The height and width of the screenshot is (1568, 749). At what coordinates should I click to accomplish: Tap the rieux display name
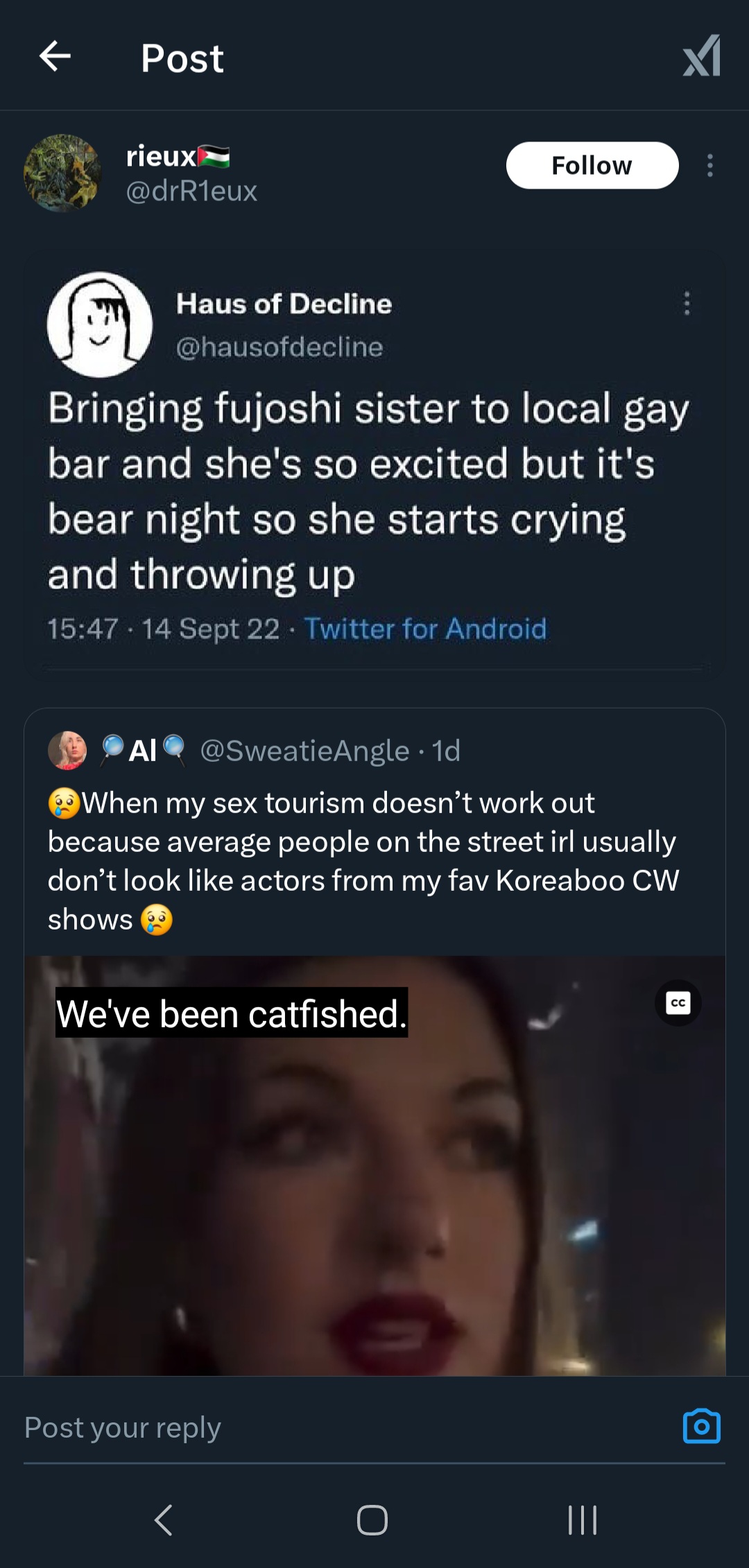162,157
